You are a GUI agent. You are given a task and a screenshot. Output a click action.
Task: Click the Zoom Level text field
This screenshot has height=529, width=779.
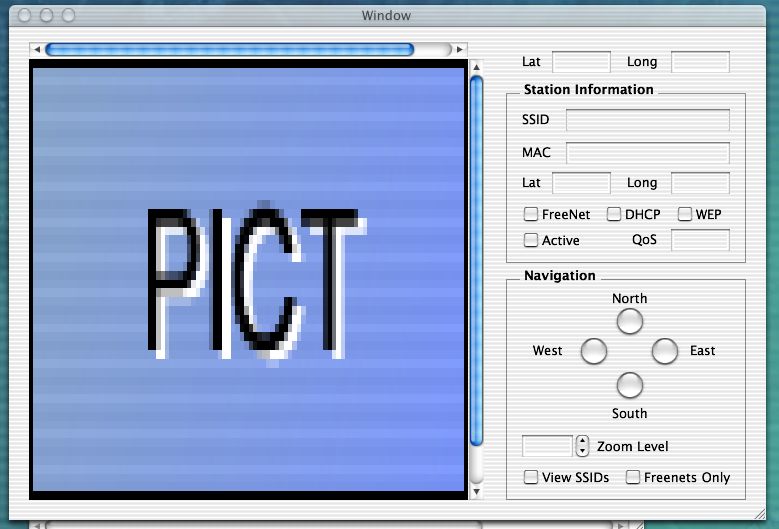tap(547, 446)
